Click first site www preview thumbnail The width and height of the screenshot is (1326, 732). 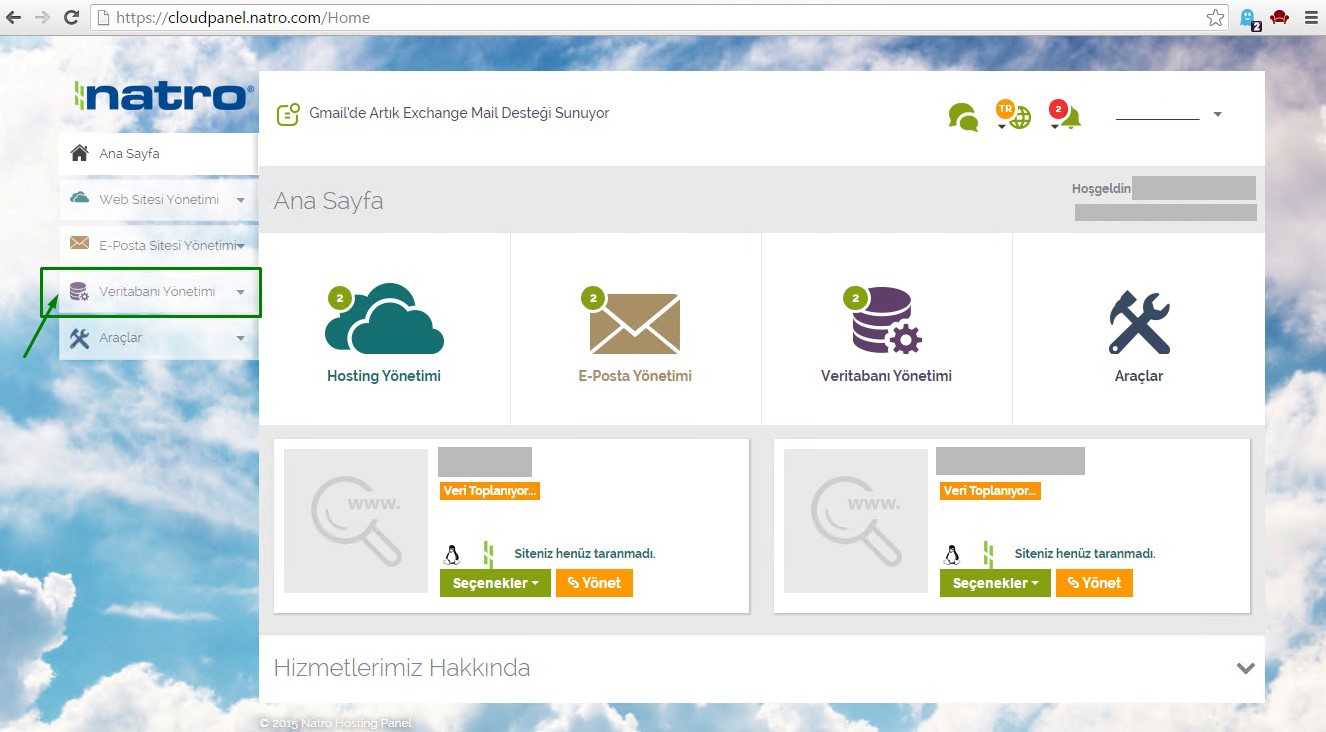coord(356,521)
